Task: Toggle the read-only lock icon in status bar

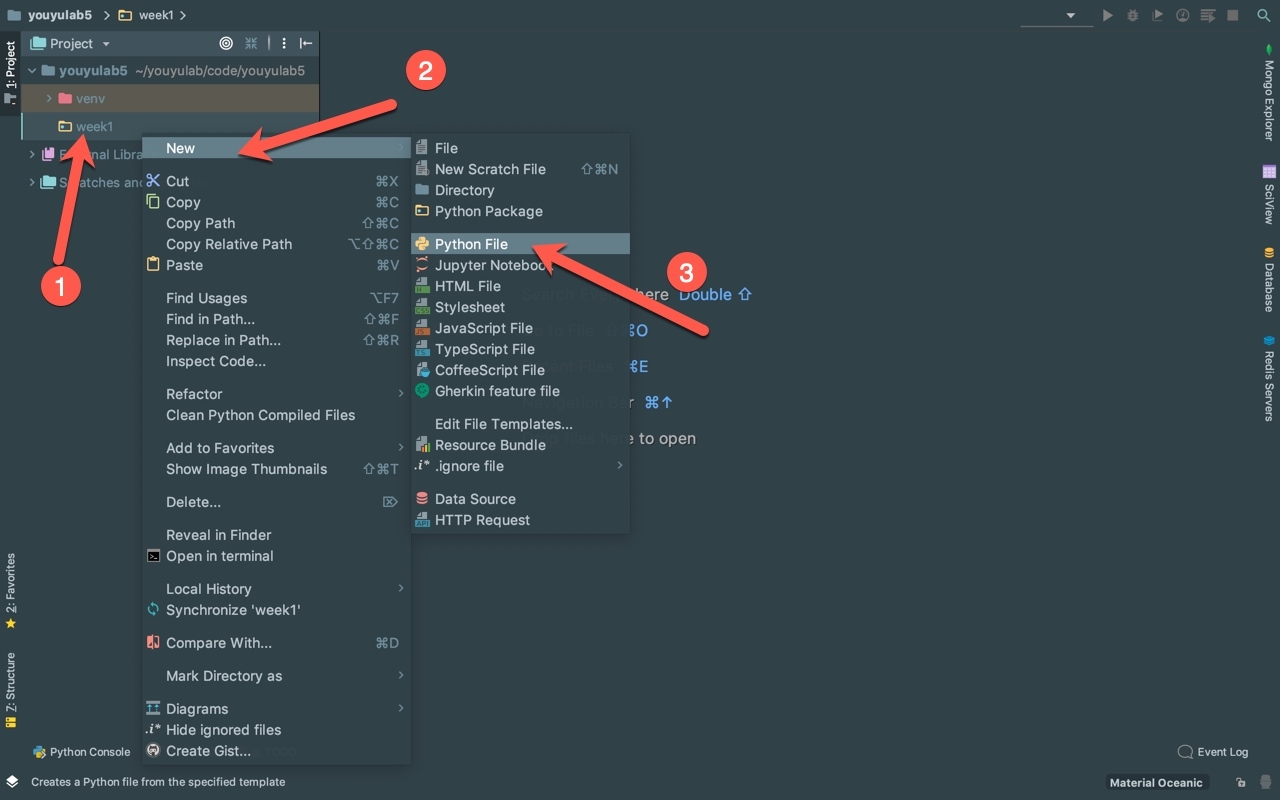Action: coord(1240,782)
